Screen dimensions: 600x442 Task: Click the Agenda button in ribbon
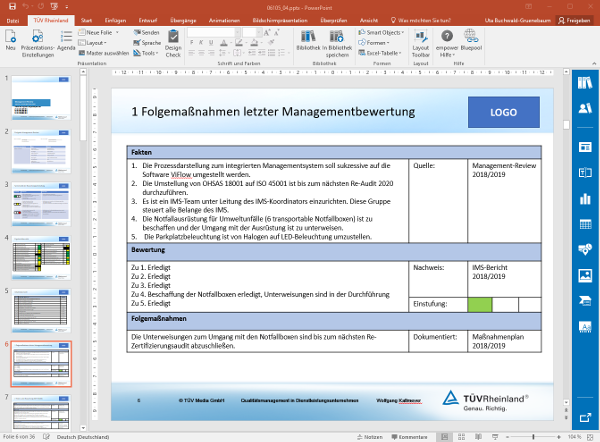point(66,40)
